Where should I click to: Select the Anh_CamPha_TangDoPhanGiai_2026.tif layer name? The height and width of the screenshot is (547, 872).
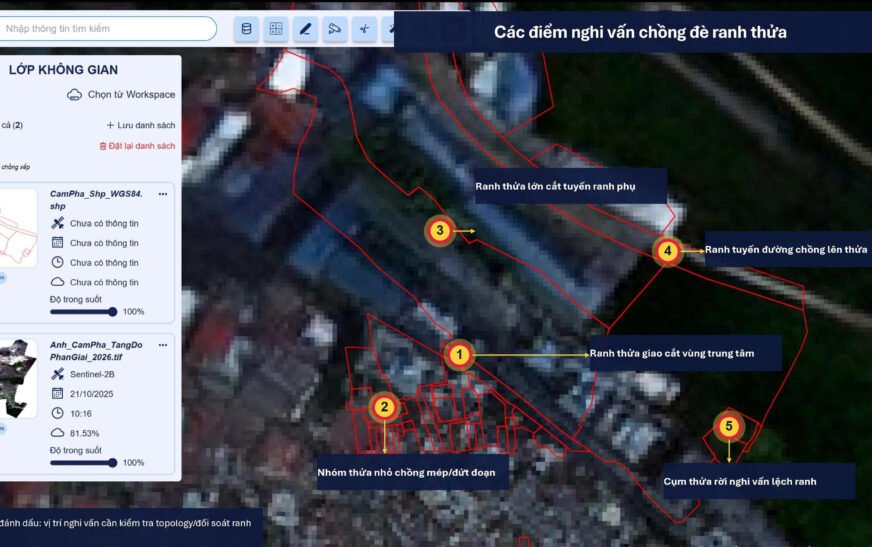coord(96,351)
